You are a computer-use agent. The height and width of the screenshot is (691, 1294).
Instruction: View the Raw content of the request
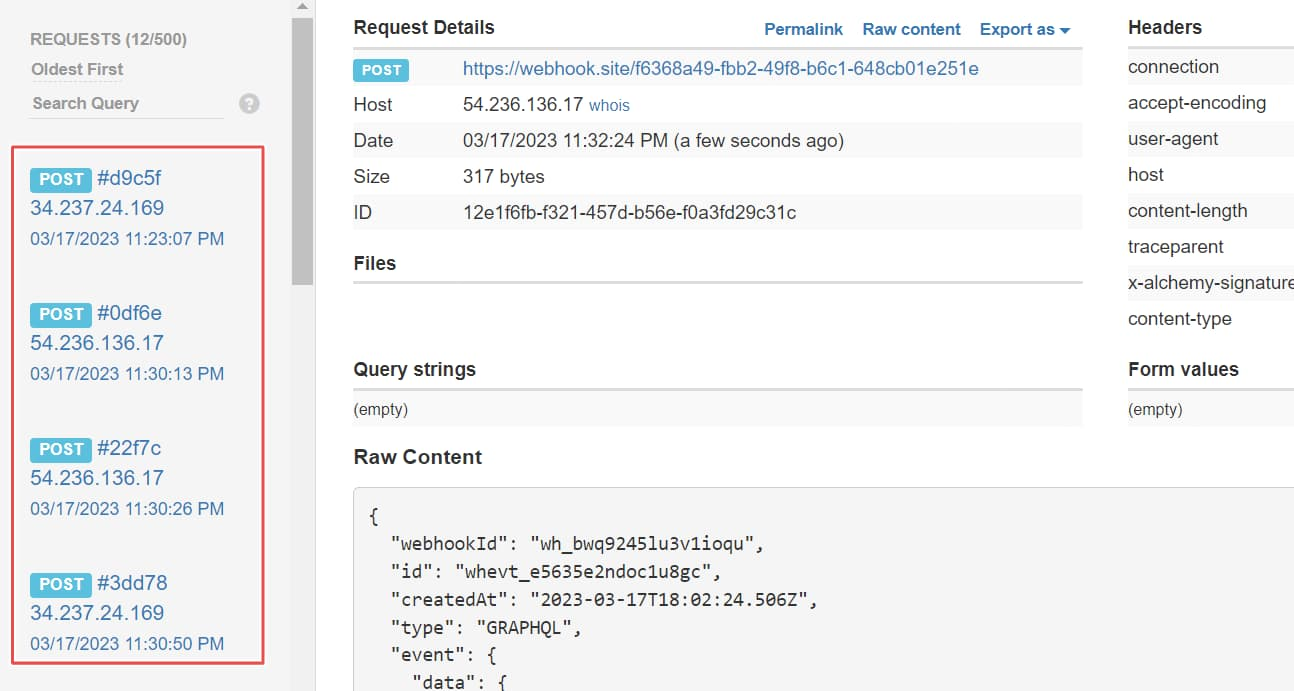click(911, 29)
